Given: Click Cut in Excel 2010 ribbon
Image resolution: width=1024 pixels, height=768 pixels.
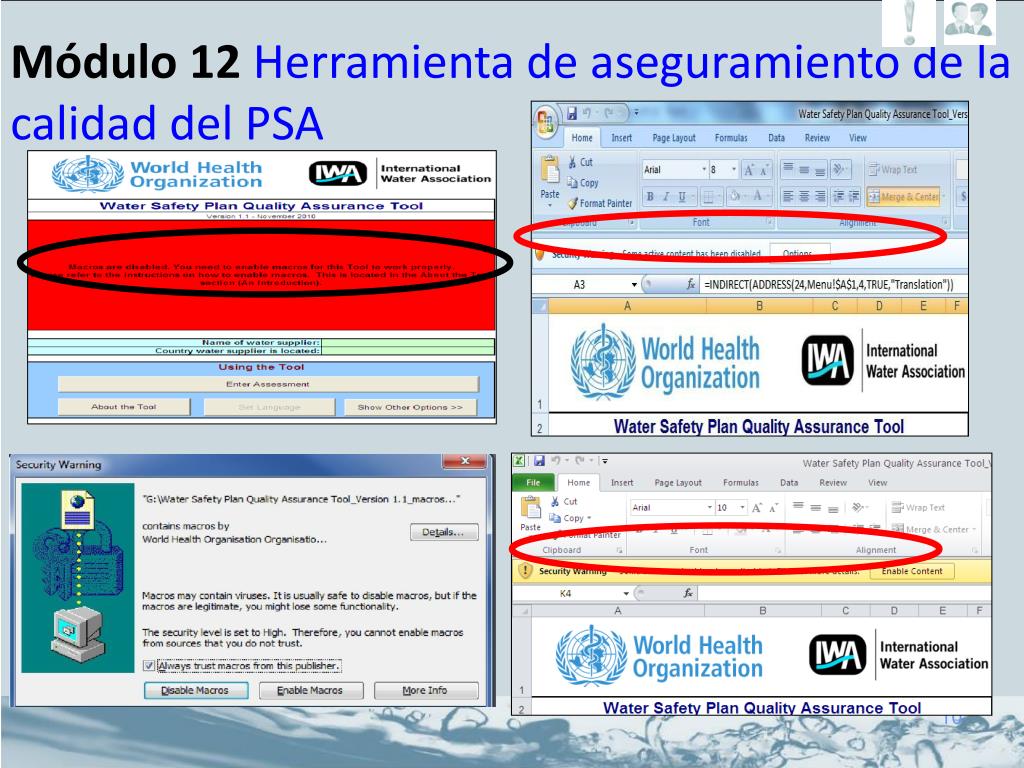Looking at the screenshot, I should 564,502.
